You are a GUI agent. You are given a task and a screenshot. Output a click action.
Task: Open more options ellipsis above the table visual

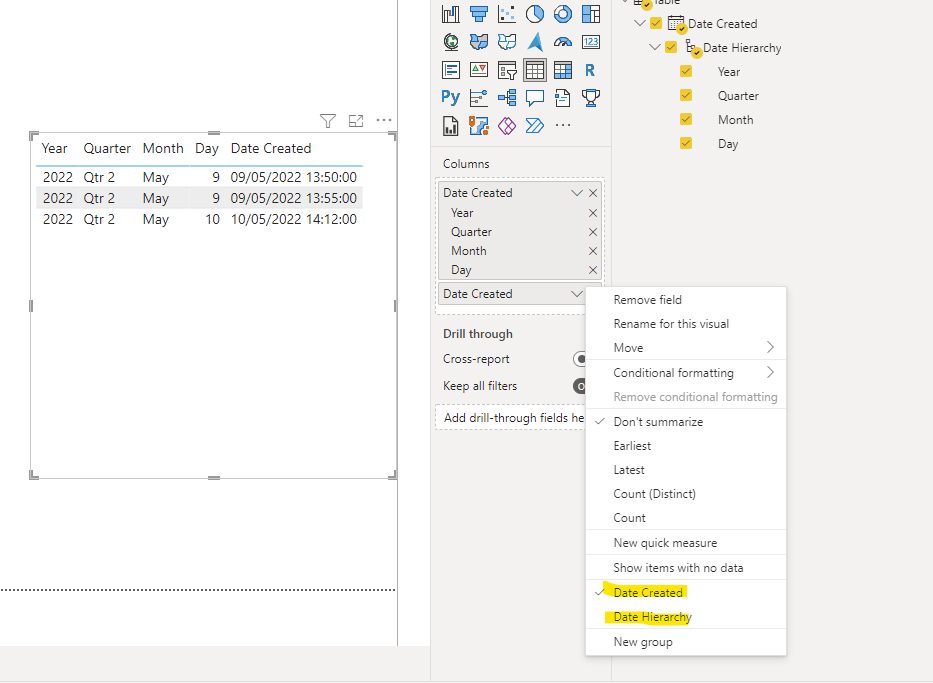click(384, 120)
